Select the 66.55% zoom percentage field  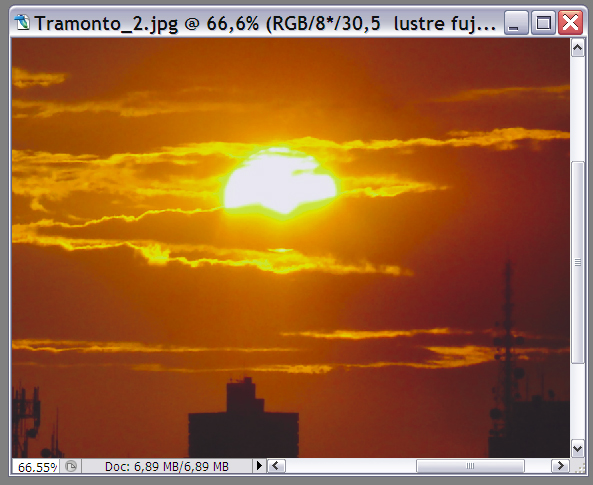coord(37,466)
